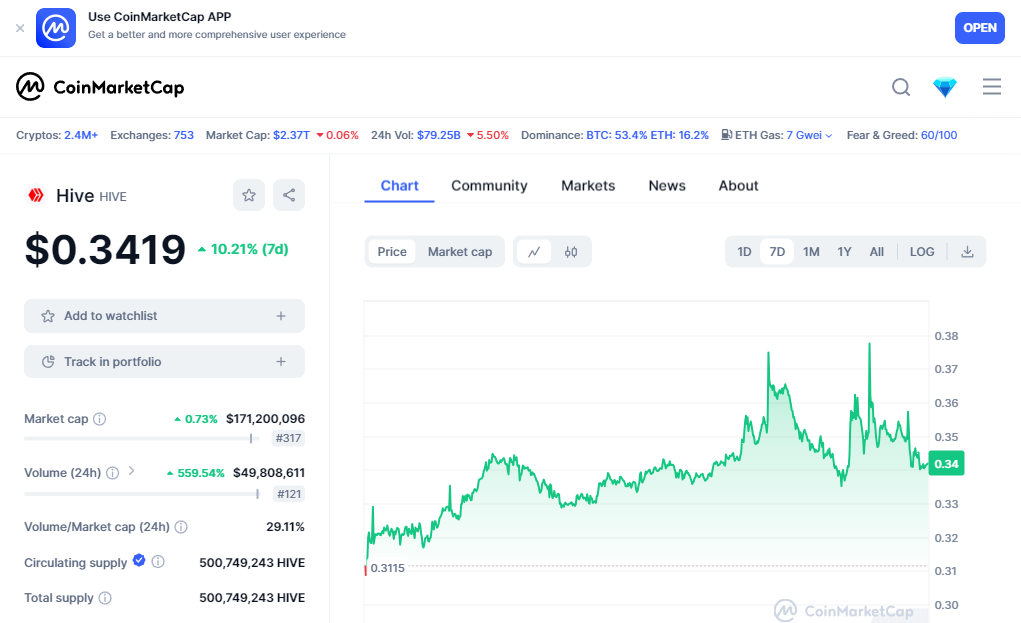Dismiss the CoinMarketCap app banner
Screen dimensions: 1021x623
20,28
